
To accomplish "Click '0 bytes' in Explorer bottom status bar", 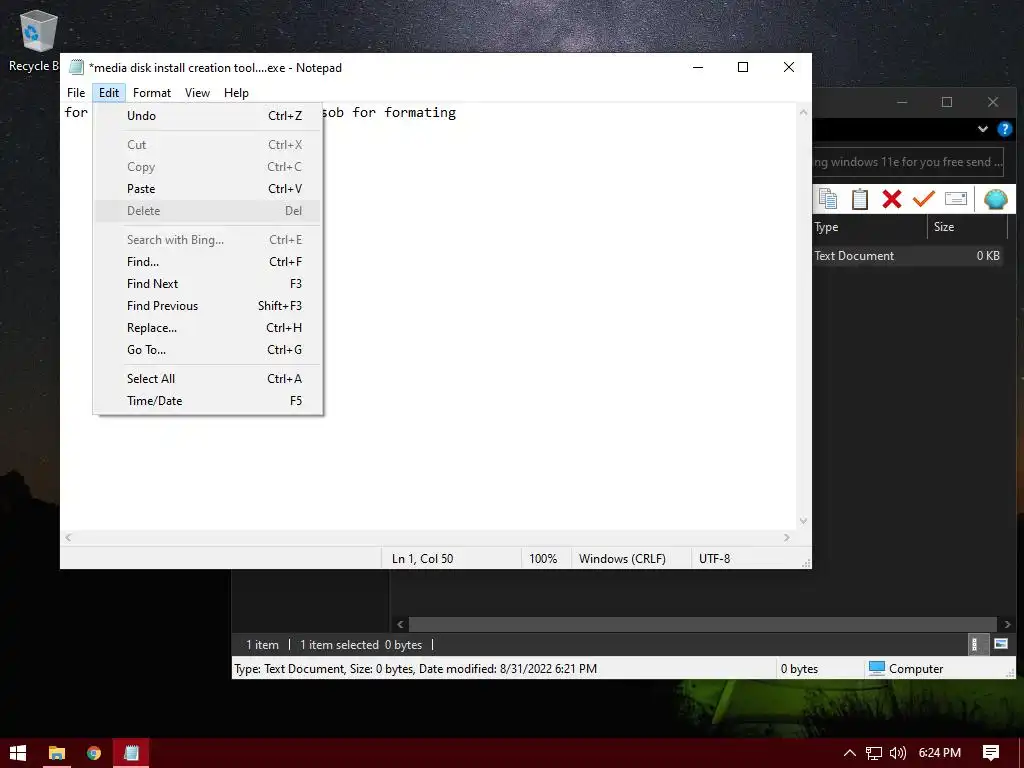I will click(799, 669).
